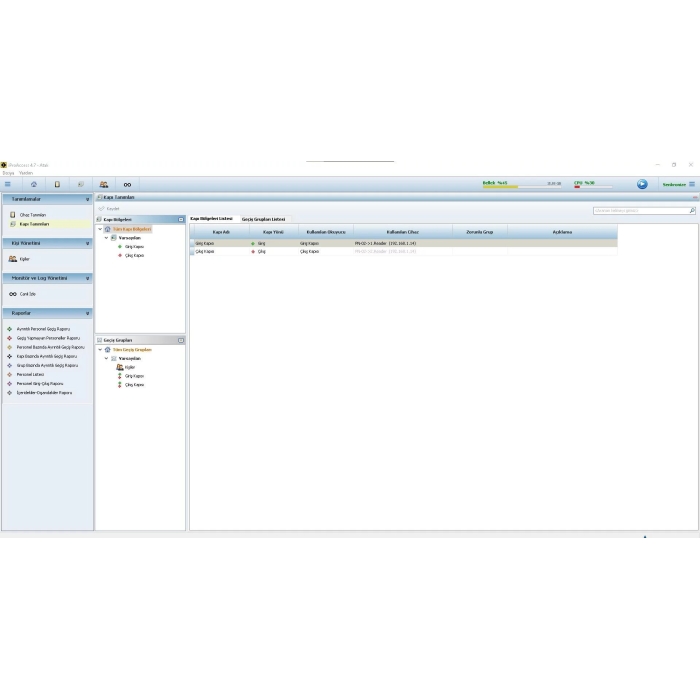Open the hamburger menu in the top-left toolbar

coord(8,184)
